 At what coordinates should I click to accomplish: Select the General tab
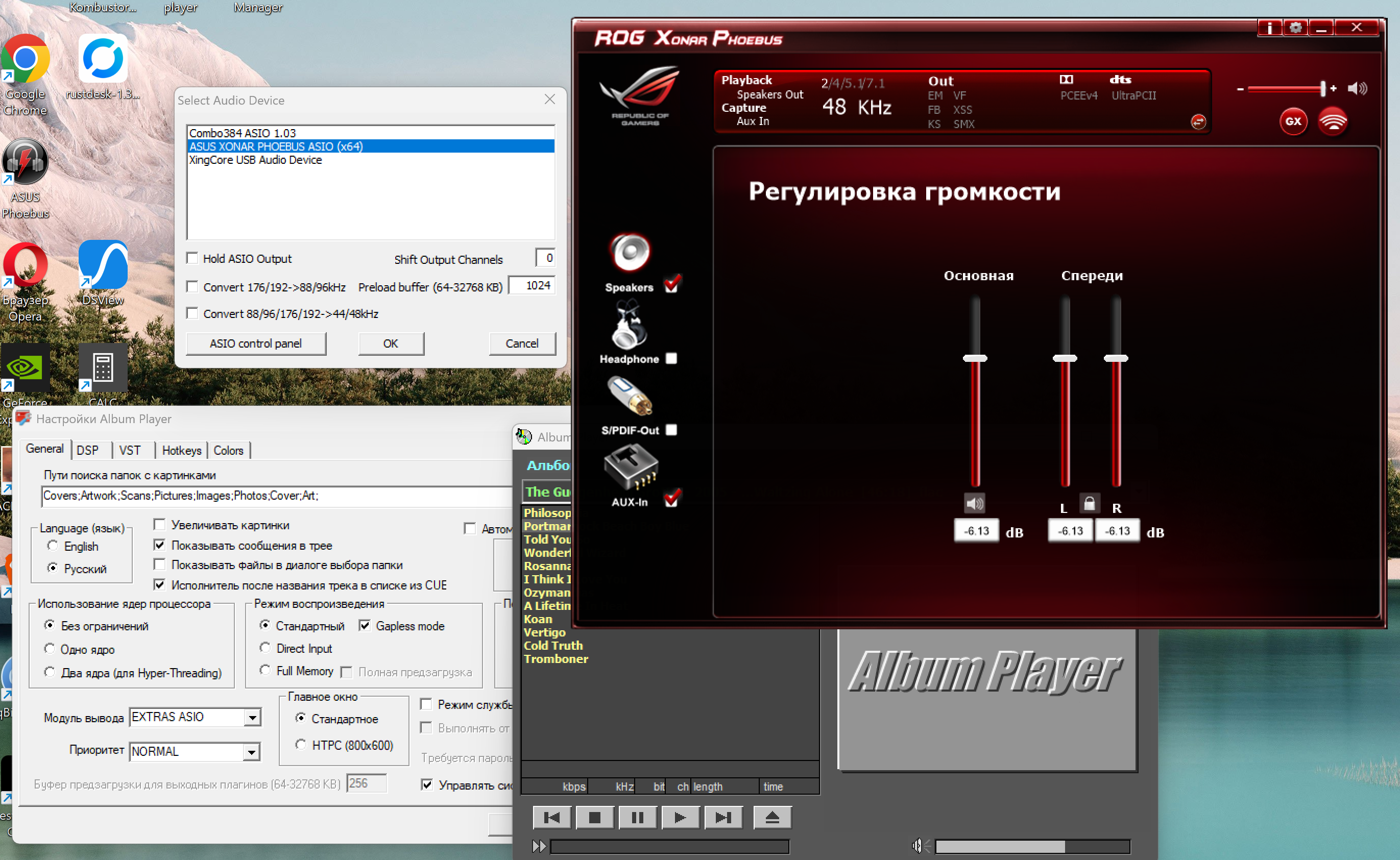coord(44,449)
